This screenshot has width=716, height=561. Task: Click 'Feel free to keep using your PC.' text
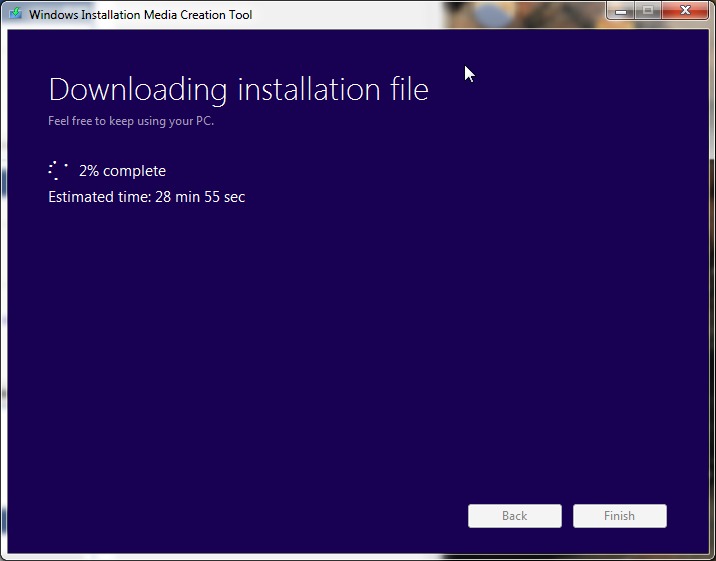pyautogui.click(x=131, y=121)
